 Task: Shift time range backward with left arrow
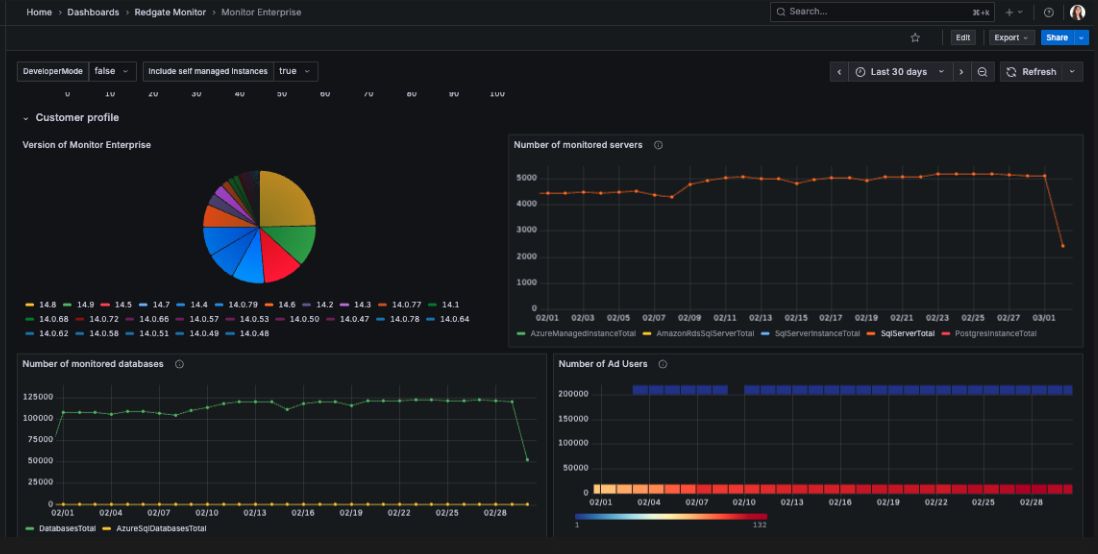coord(840,72)
